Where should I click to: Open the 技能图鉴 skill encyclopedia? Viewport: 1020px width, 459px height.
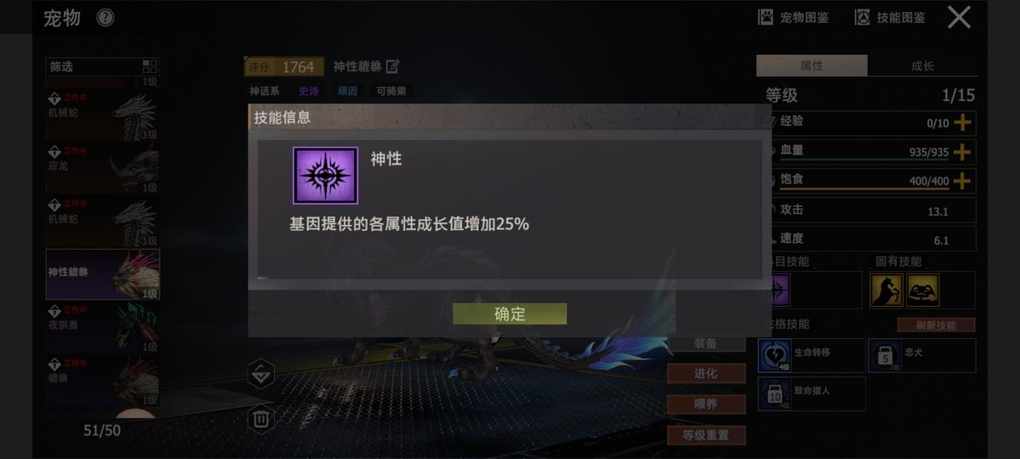[x=890, y=18]
